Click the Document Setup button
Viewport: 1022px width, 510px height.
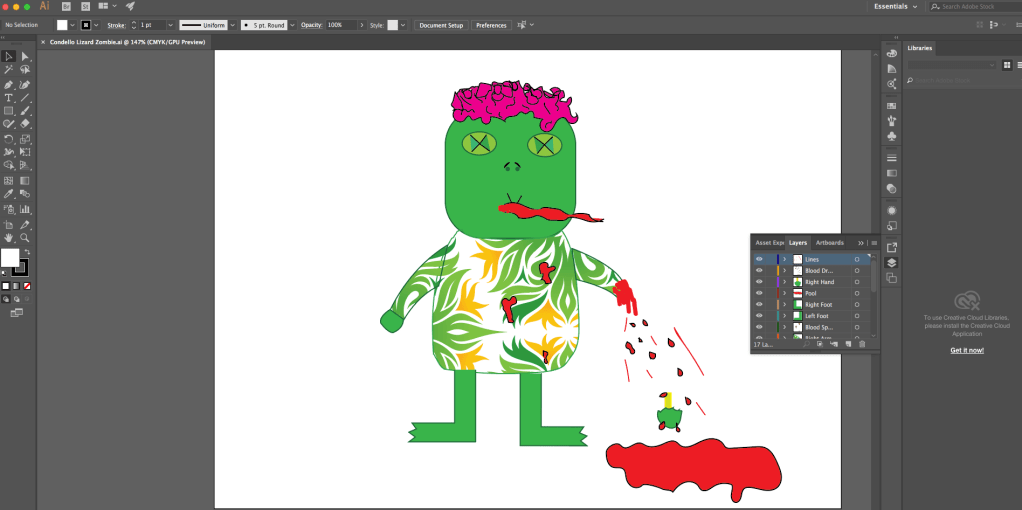tap(441, 24)
